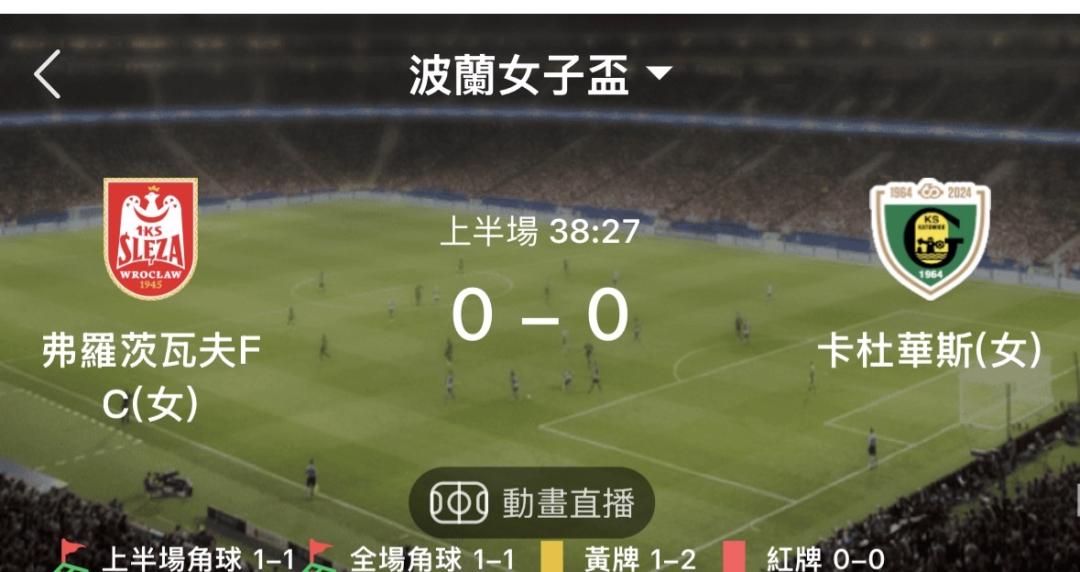Tap the 上半場 38:27 match clock
The image size is (1080, 572).
540,232
